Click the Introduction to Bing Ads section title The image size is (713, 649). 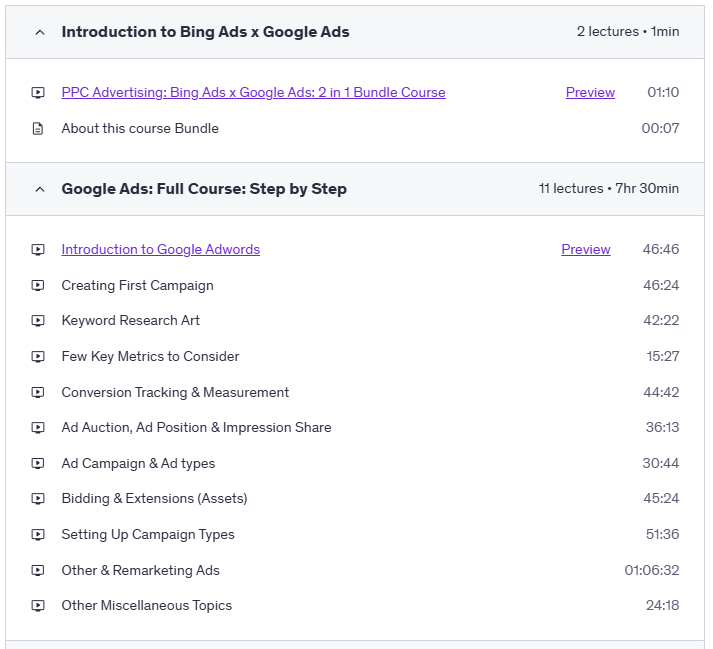(205, 32)
